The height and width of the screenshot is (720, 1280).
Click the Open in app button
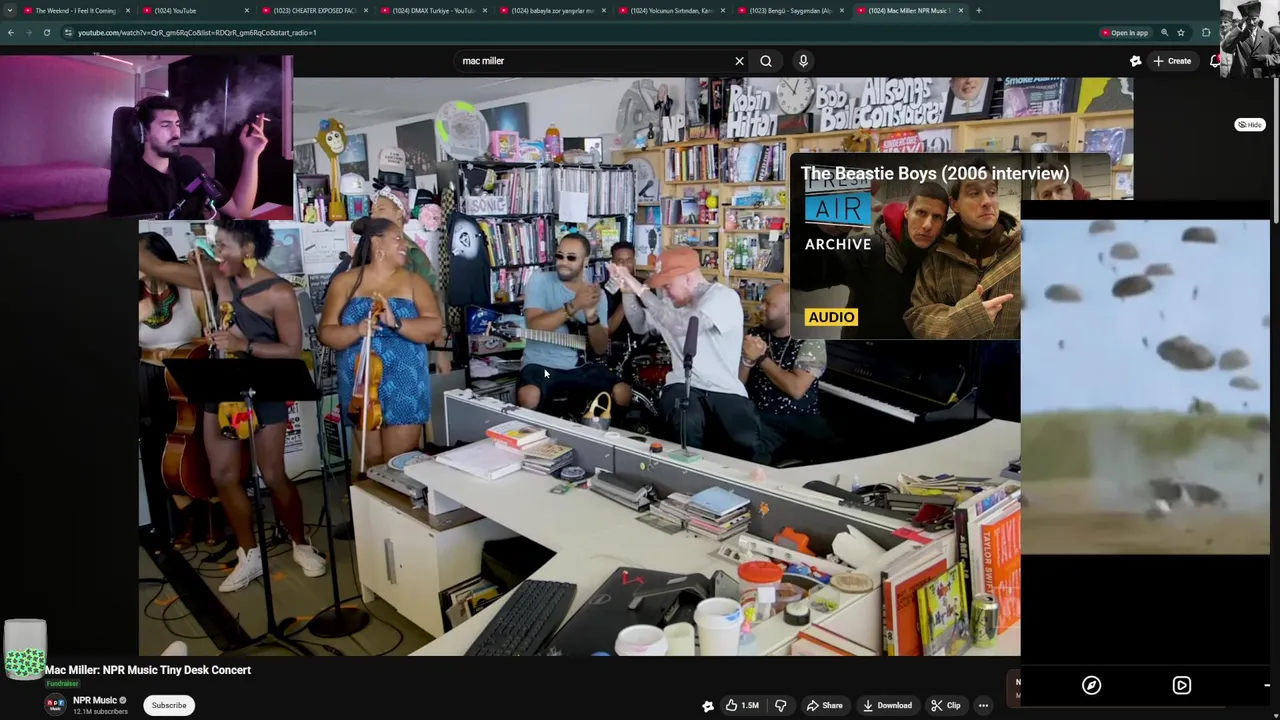coord(1124,32)
